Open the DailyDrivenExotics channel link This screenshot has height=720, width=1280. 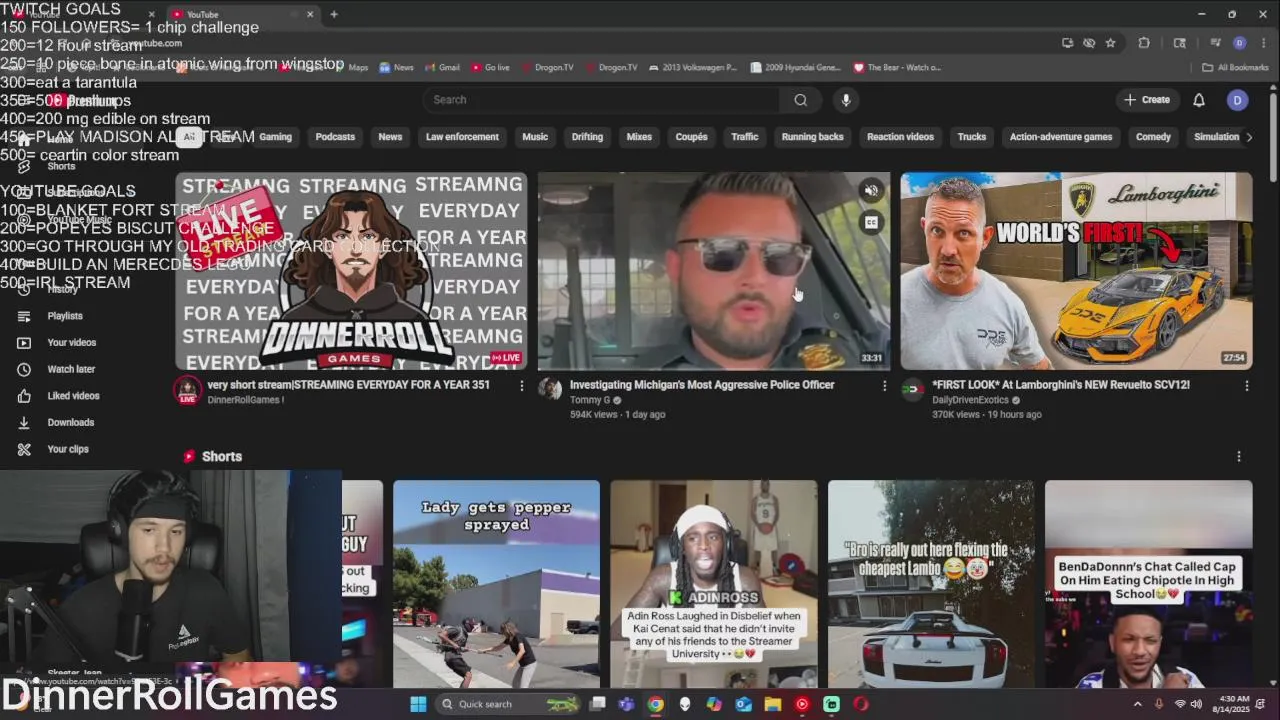point(970,400)
